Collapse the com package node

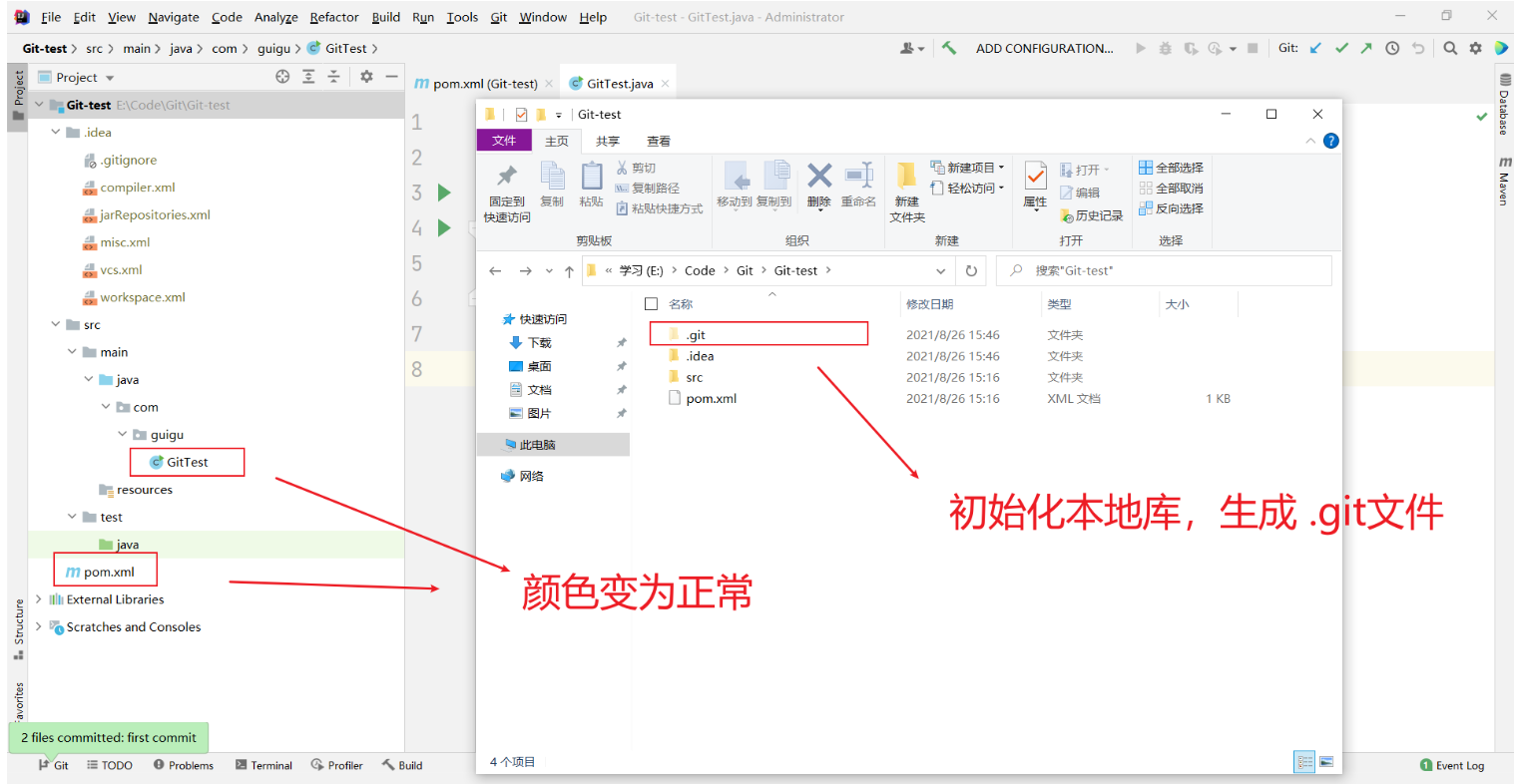click(x=106, y=407)
